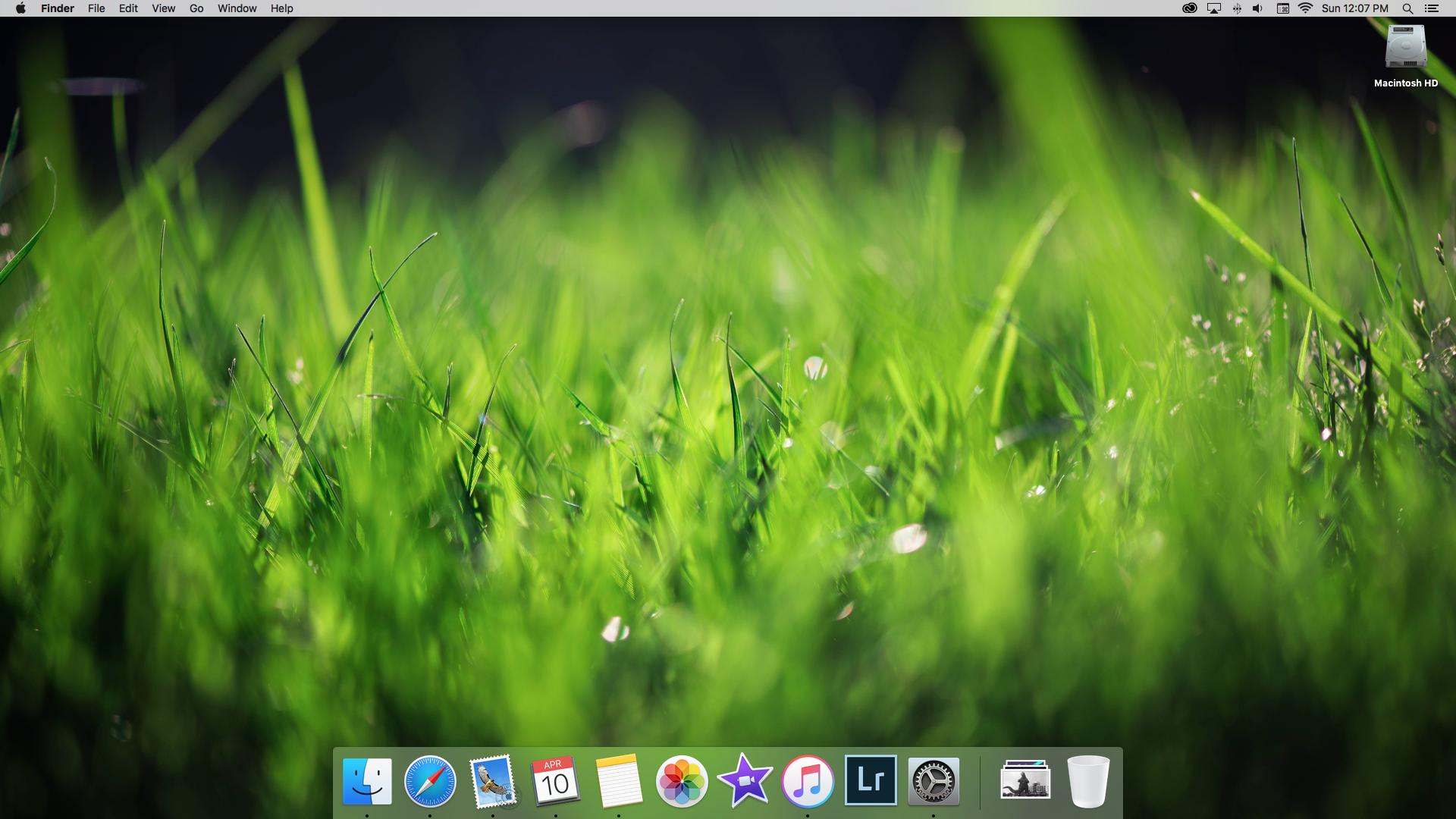1456x819 pixels.
Task: Open the AirPlay display menu
Action: click(x=1214, y=8)
